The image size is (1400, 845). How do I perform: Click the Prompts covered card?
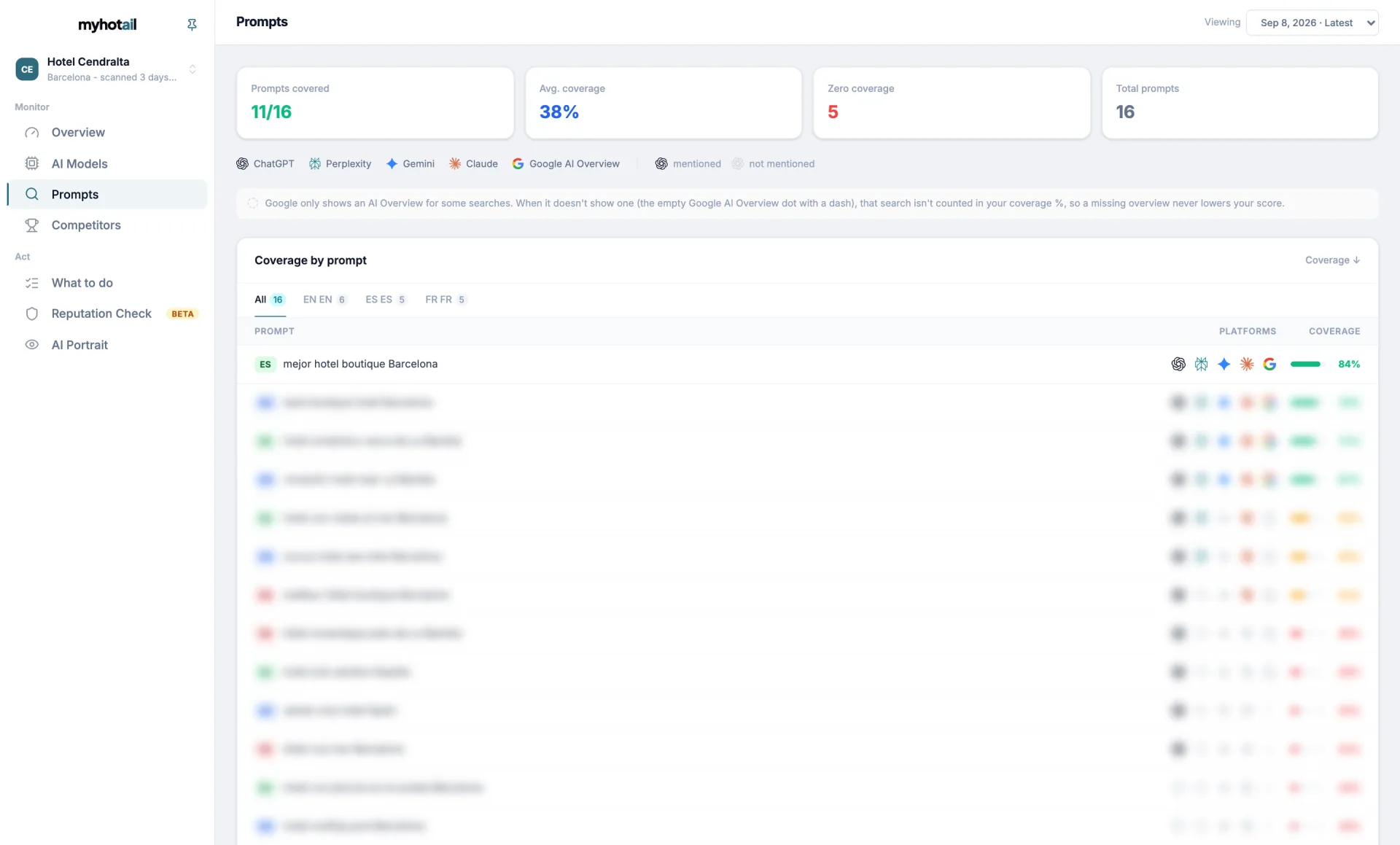375,103
